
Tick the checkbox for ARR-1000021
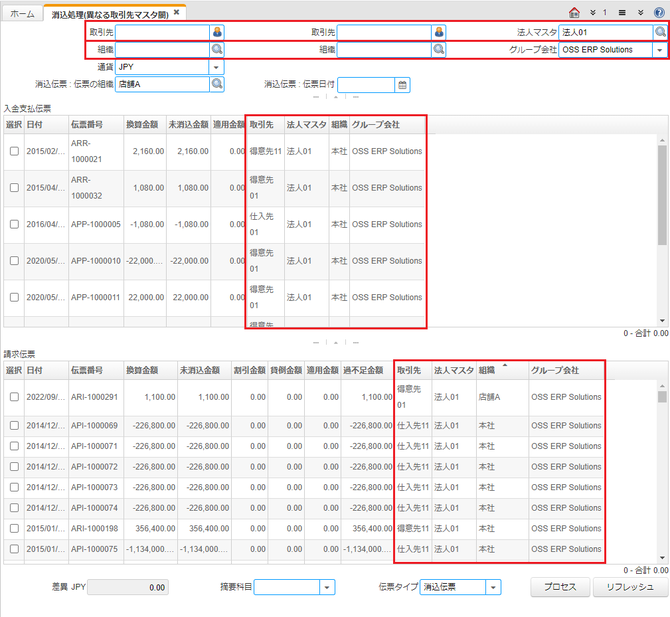click(14, 151)
